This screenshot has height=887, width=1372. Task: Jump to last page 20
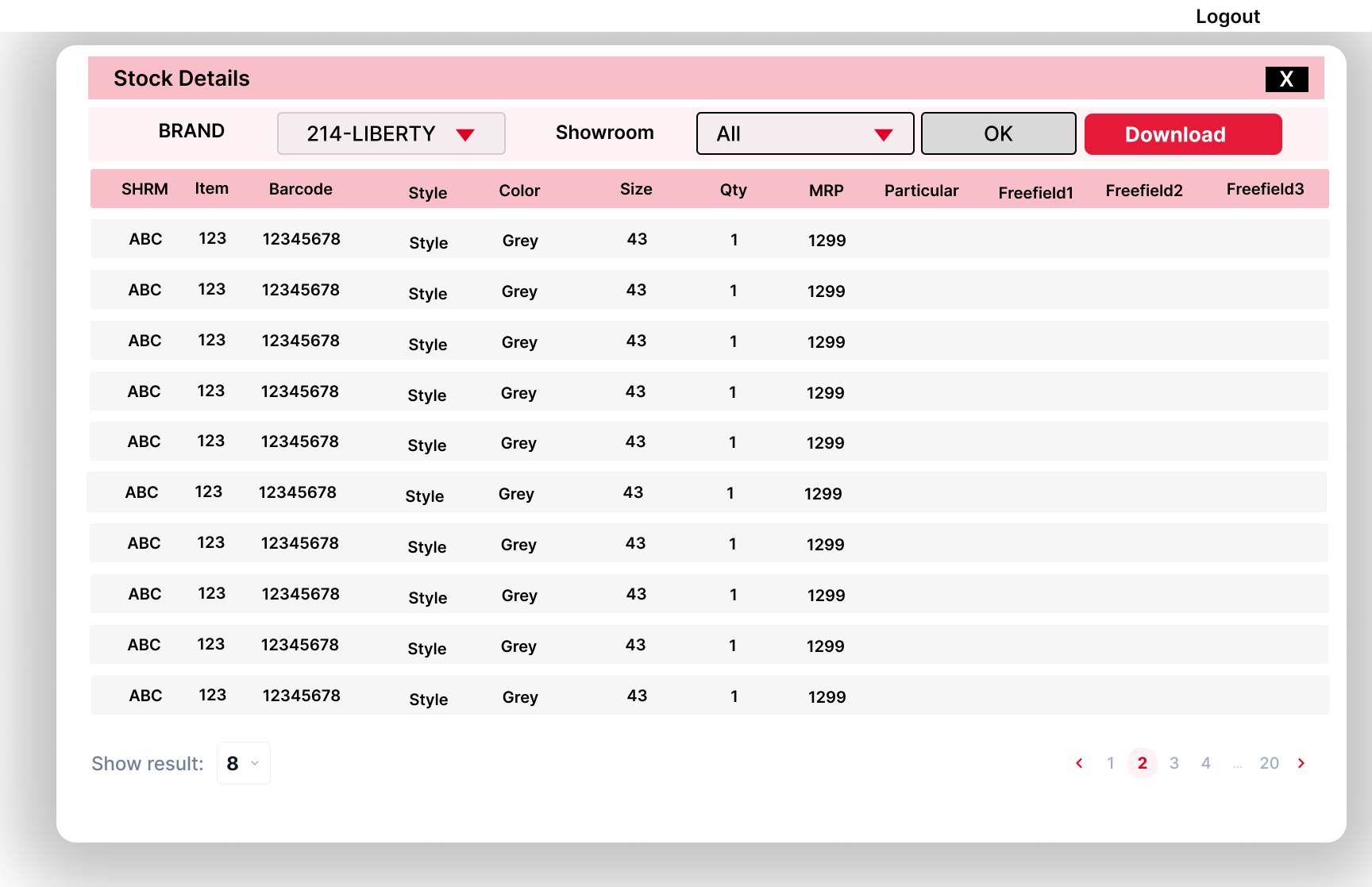click(1269, 763)
